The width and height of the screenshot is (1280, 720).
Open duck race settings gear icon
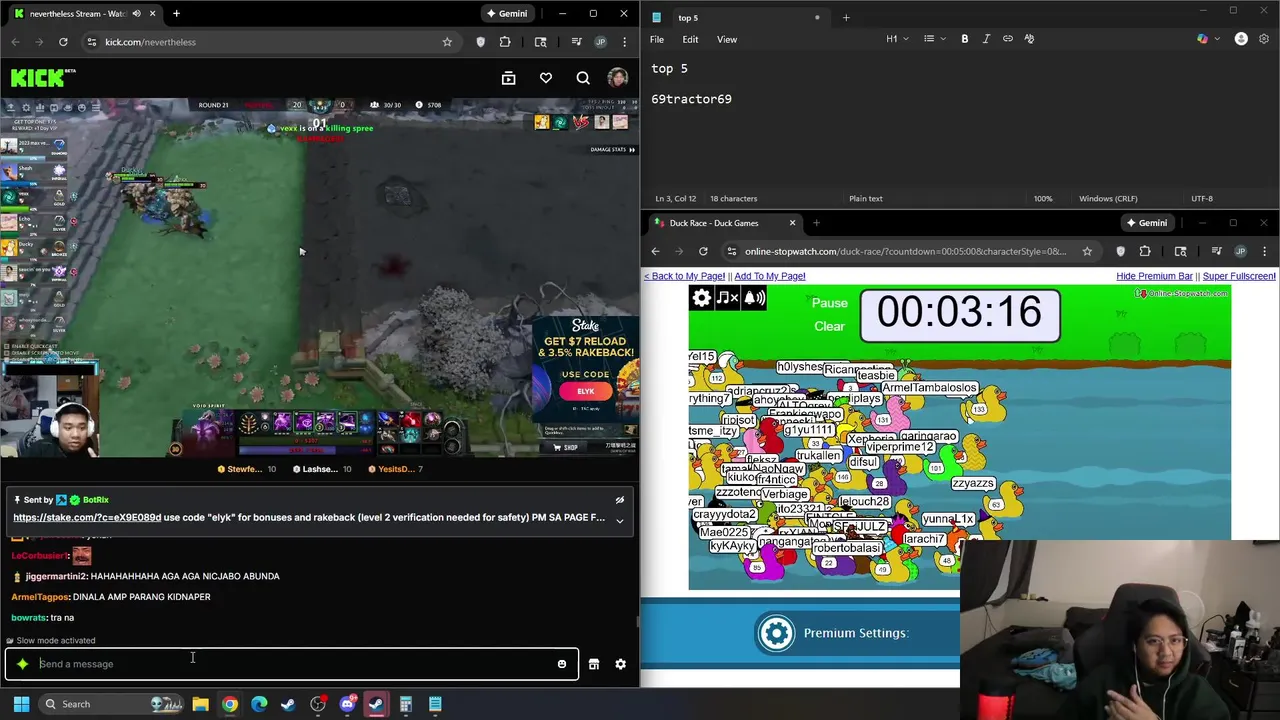[x=701, y=297]
